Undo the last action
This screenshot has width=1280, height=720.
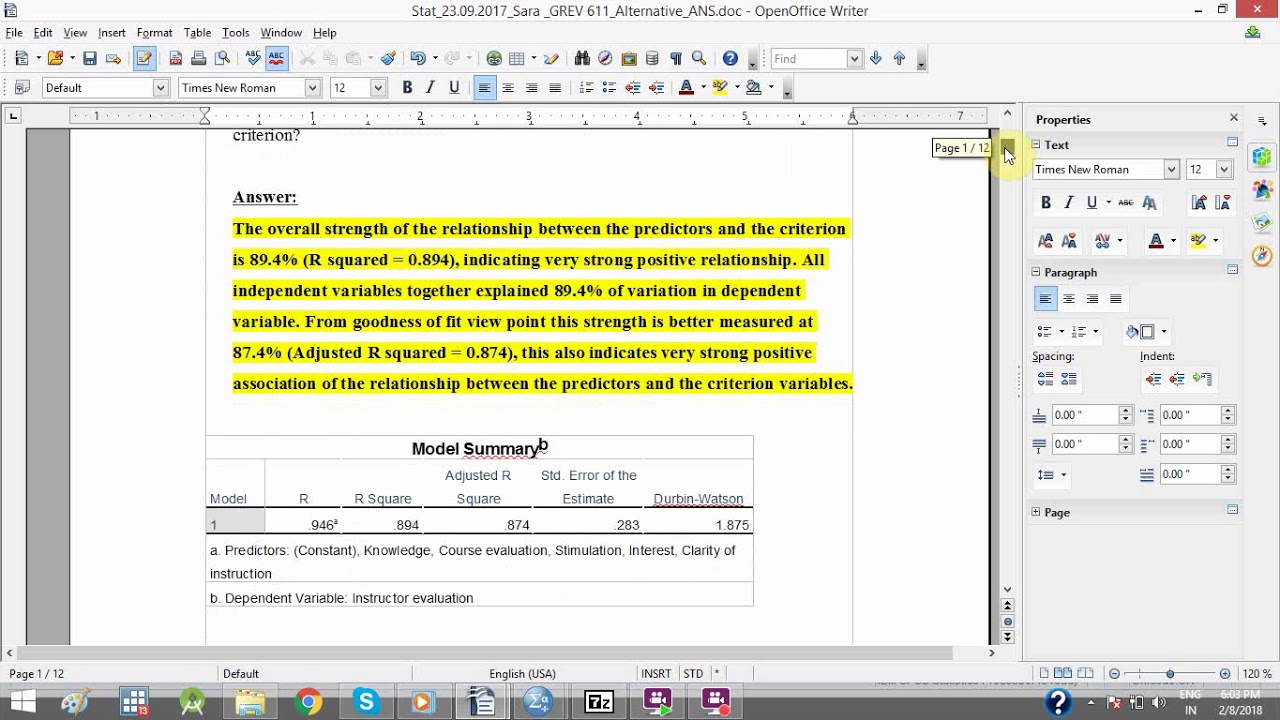click(417, 59)
